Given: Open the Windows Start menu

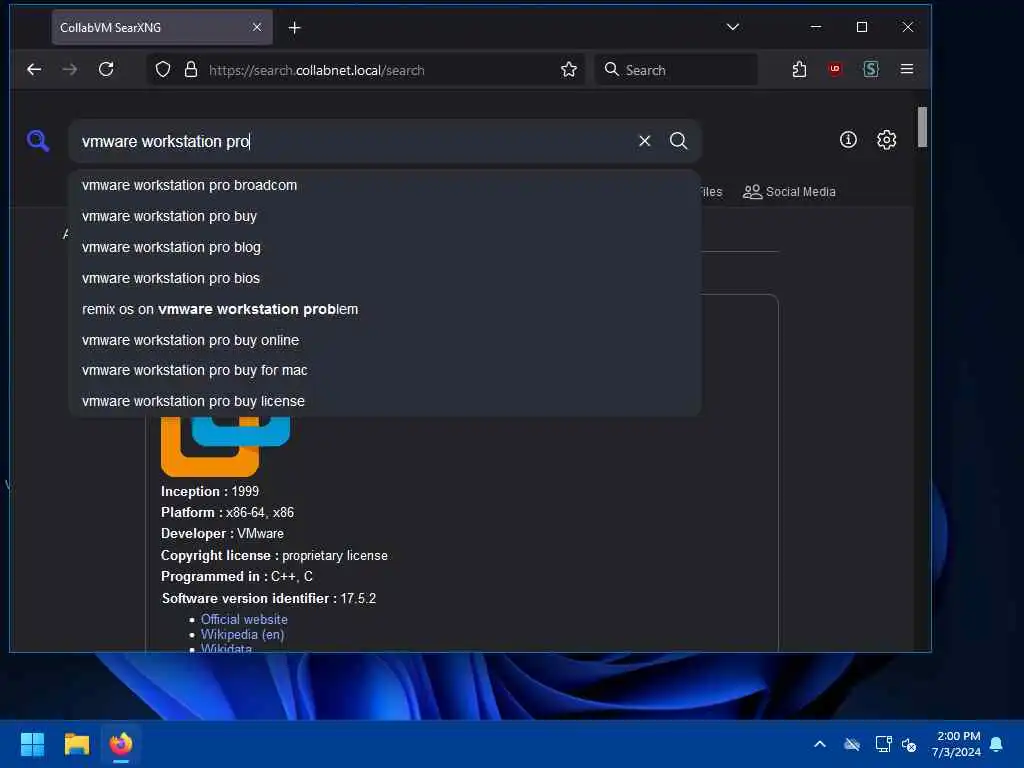Looking at the screenshot, I should [32, 744].
